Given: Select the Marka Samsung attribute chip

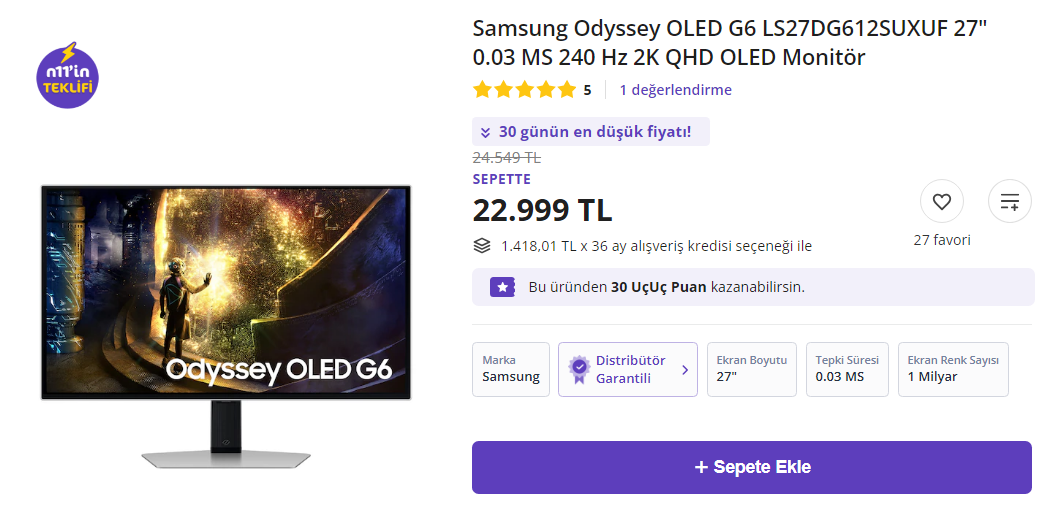Looking at the screenshot, I should pyautogui.click(x=510, y=369).
